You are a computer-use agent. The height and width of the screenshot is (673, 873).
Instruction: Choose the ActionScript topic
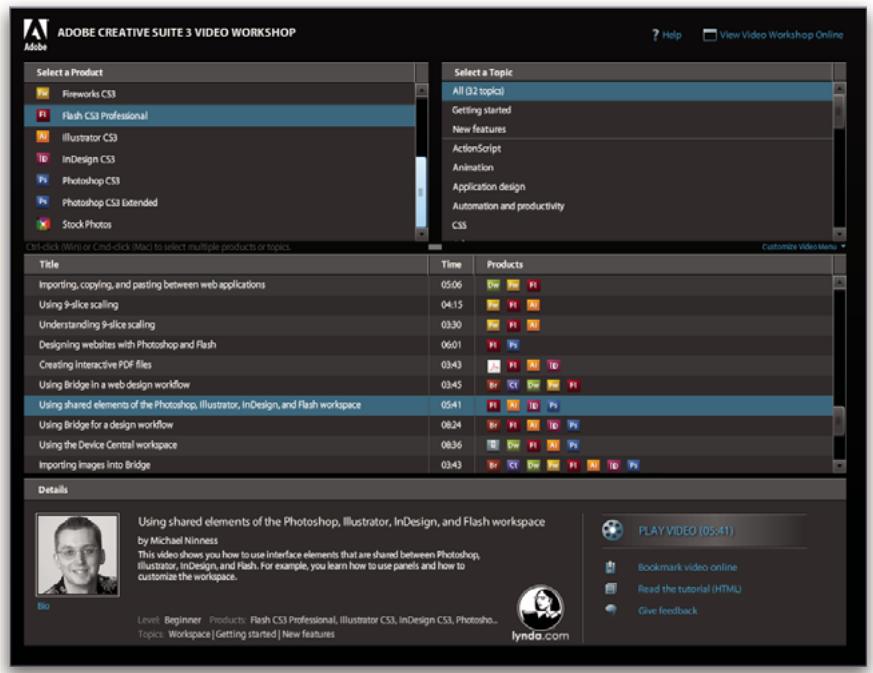click(476, 148)
